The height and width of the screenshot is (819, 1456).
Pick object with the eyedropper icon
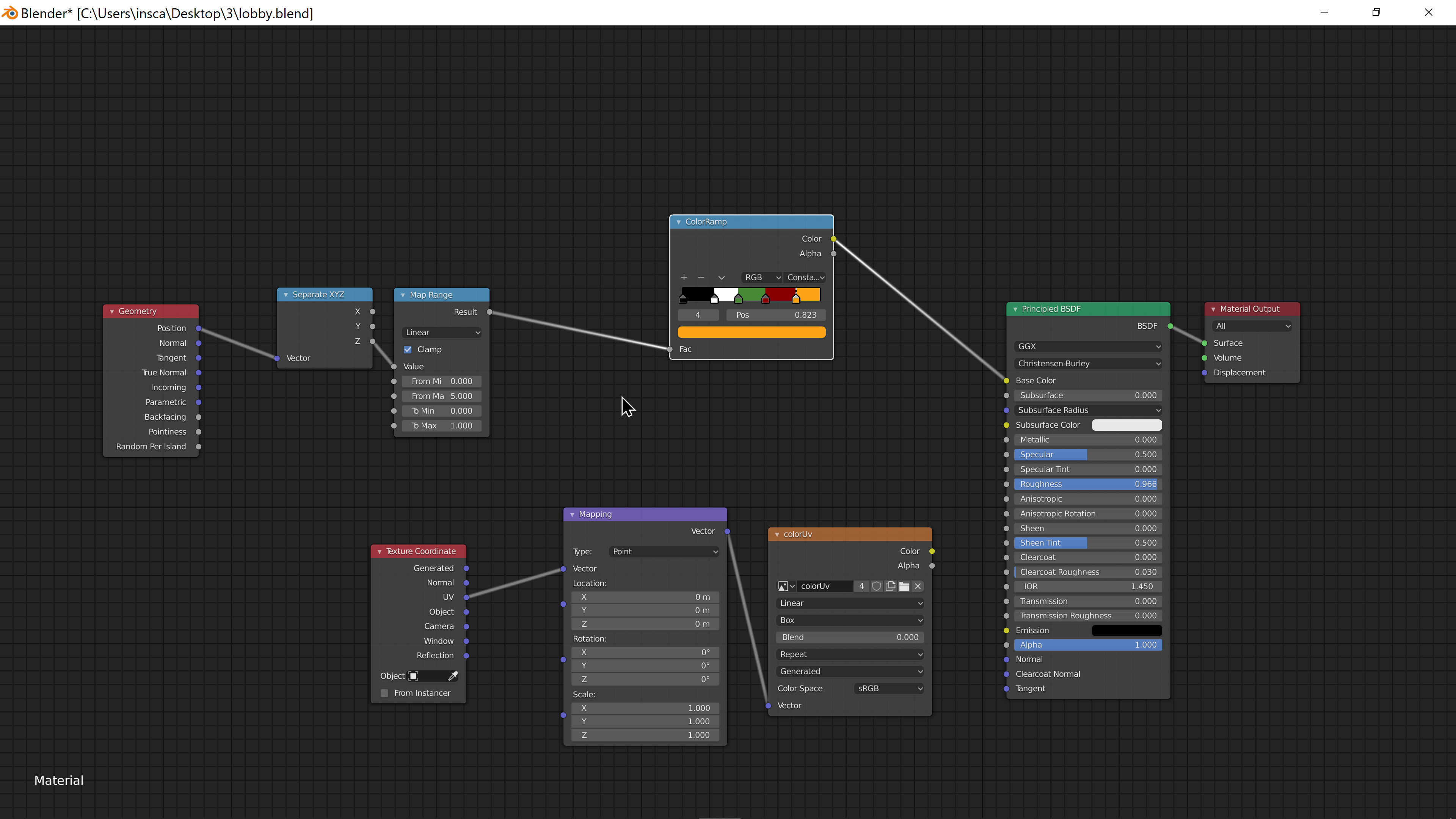453,676
